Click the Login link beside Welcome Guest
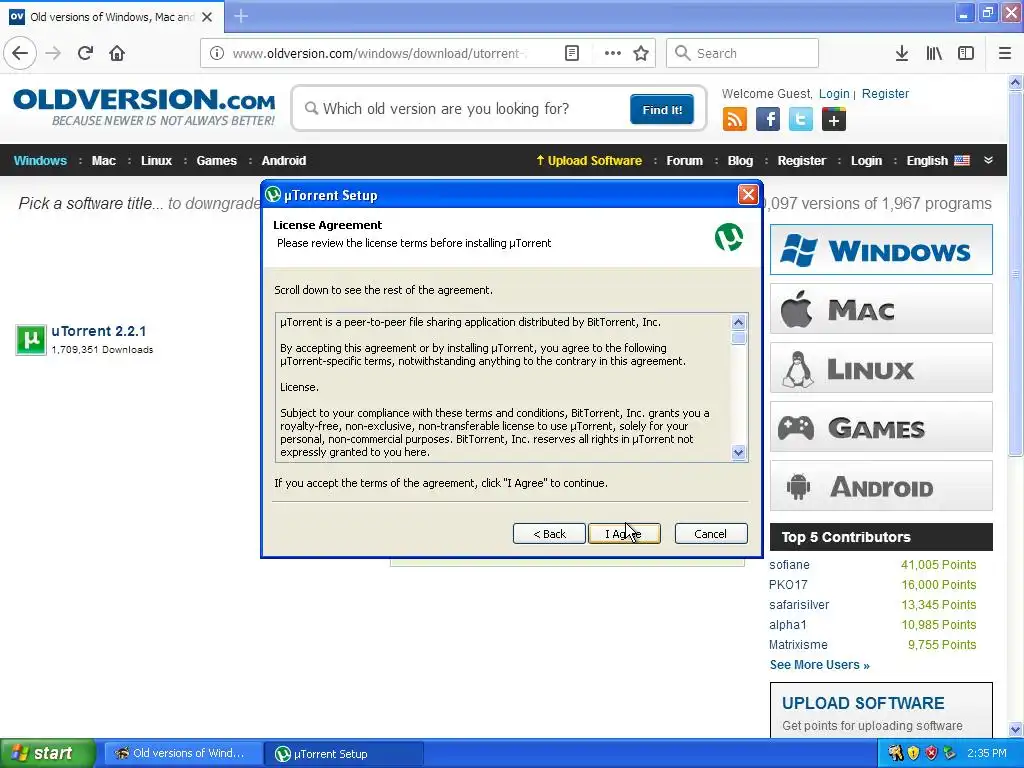This screenshot has width=1024, height=768. [x=834, y=93]
